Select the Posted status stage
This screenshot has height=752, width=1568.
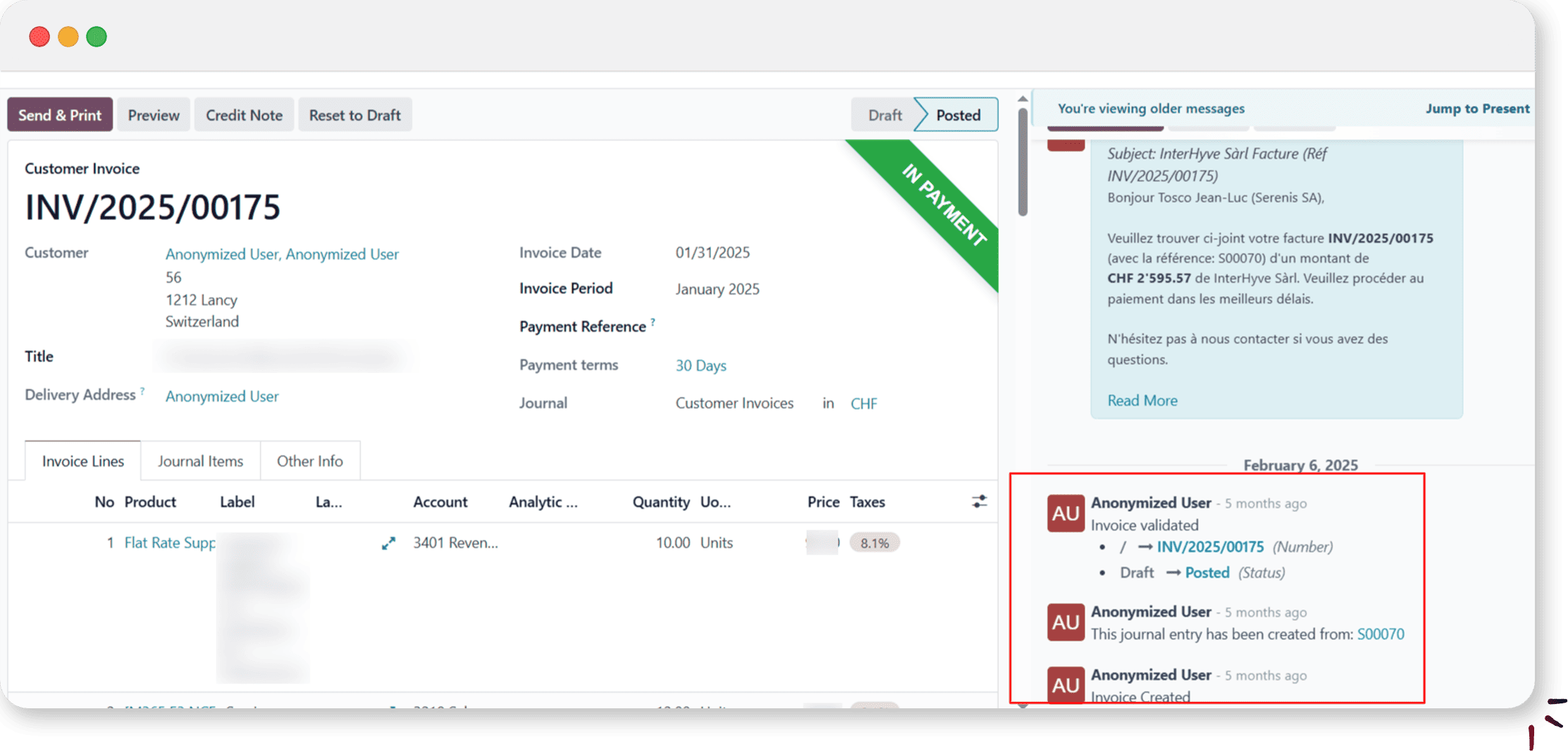click(x=958, y=115)
